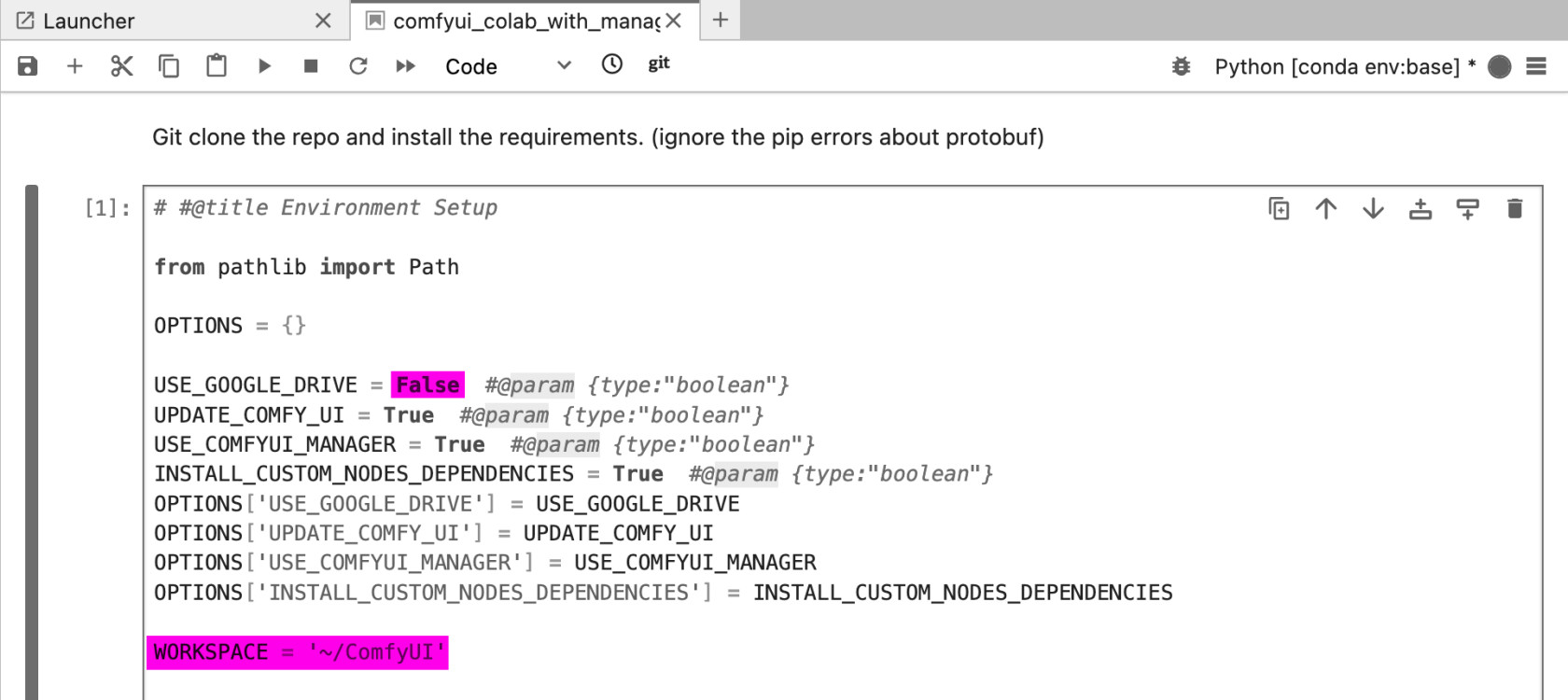Open the cell type Code dropdown
This screenshot has height=700, width=1568.
click(x=509, y=66)
